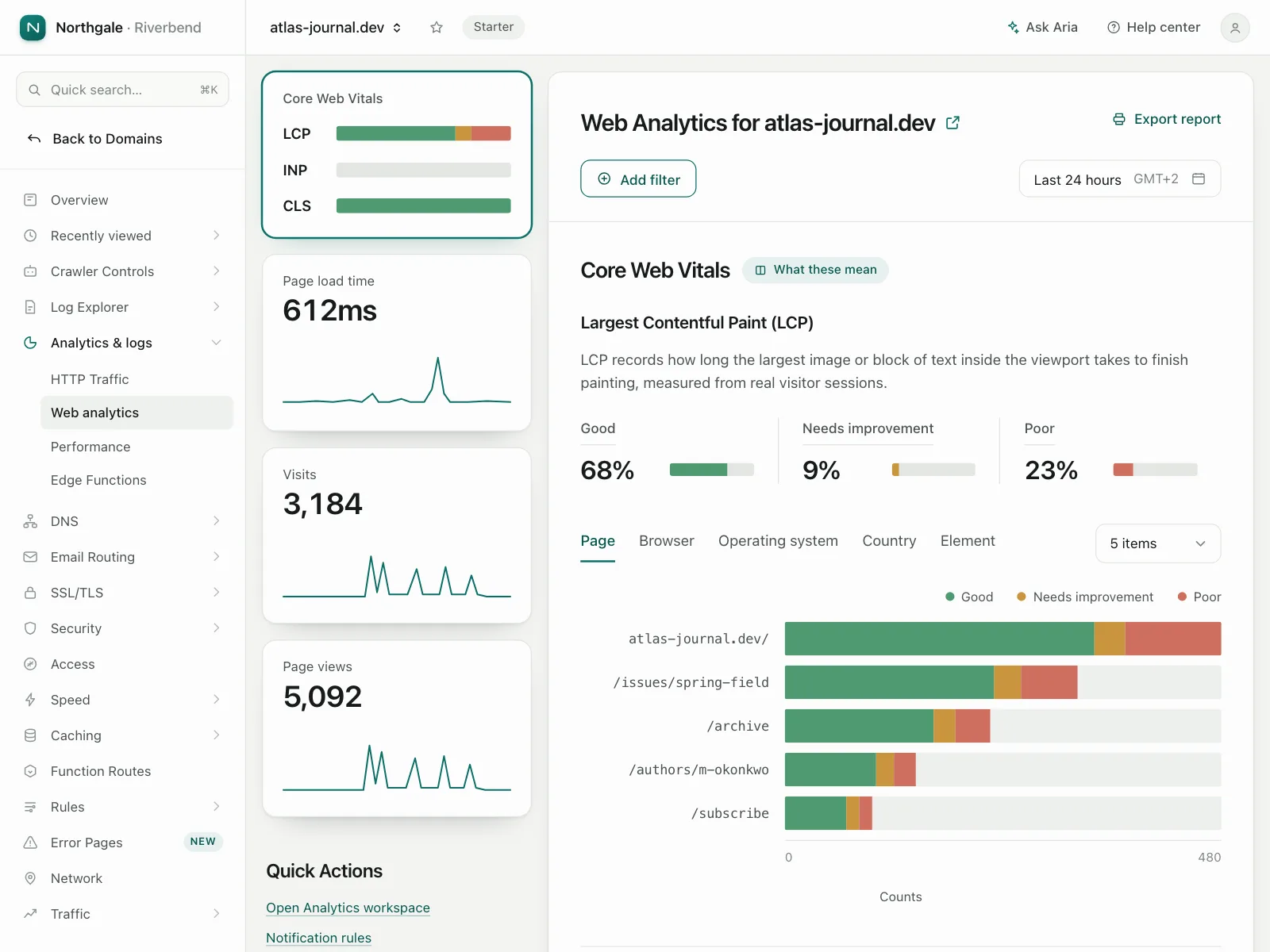Image resolution: width=1270 pixels, height=952 pixels.
Task: Click the Add filter button
Action: [x=638, y=179]
